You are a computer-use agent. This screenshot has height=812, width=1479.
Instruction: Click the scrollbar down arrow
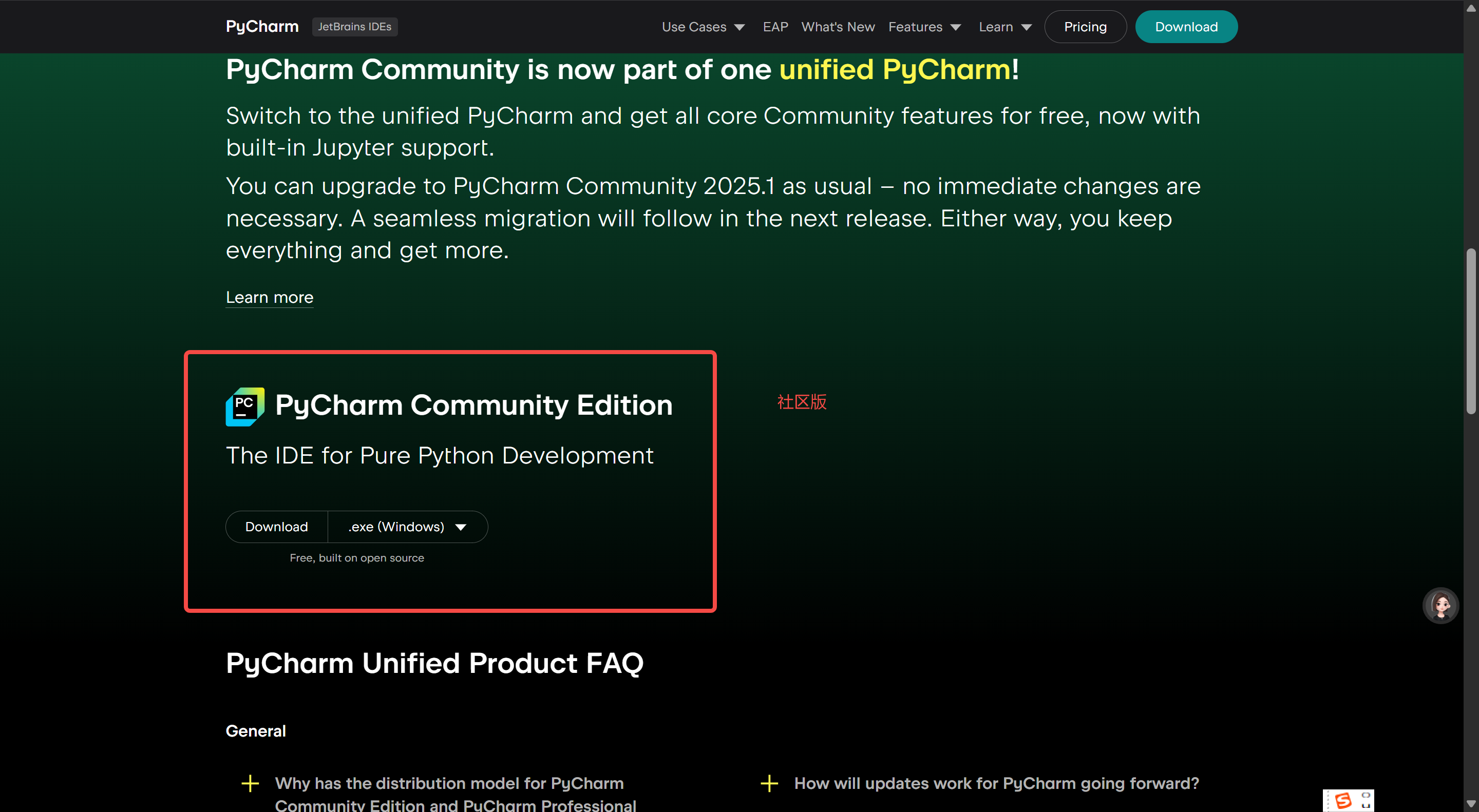coord(1471,804)
